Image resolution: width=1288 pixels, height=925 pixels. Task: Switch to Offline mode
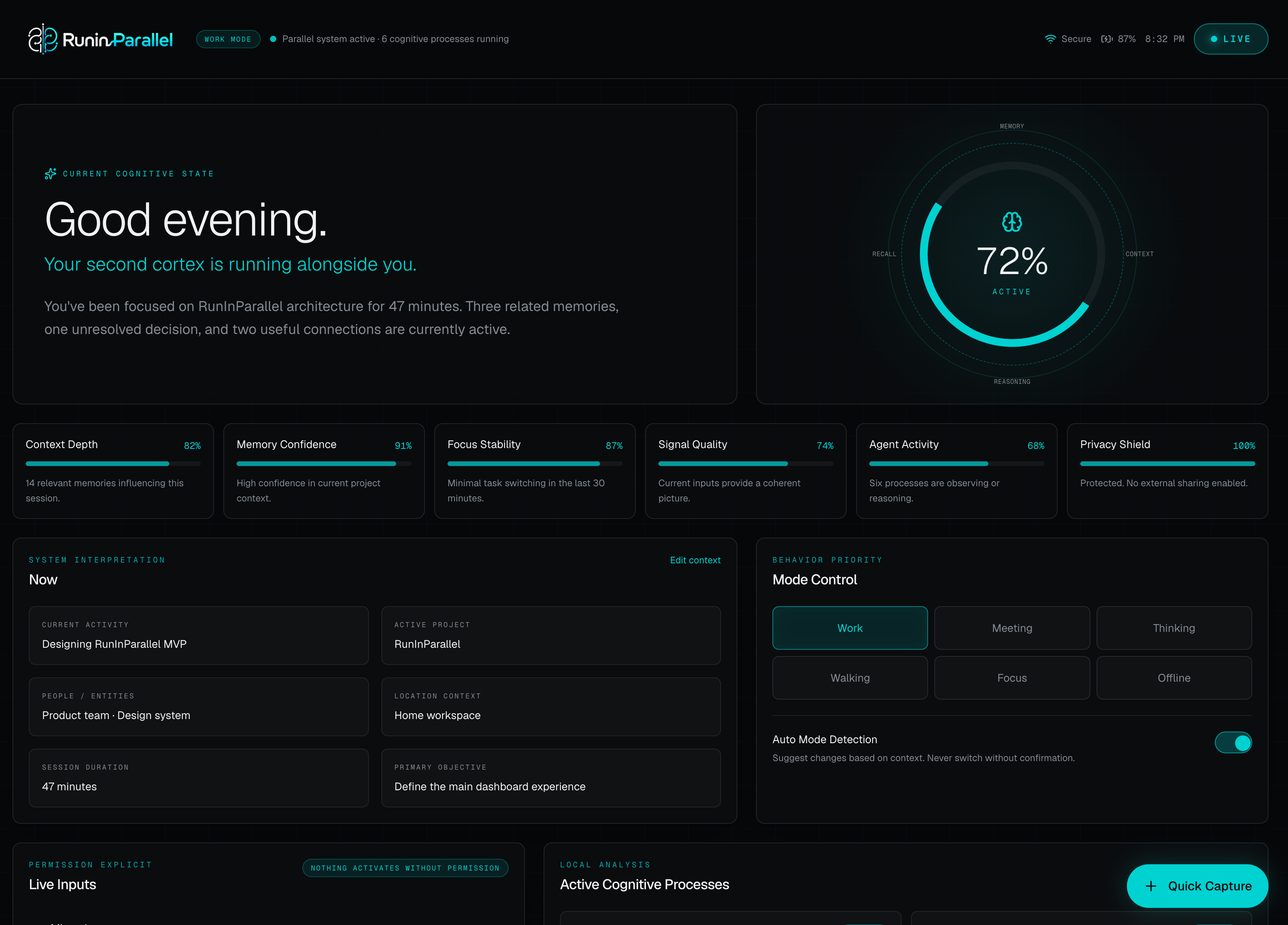pos(1174,678)
